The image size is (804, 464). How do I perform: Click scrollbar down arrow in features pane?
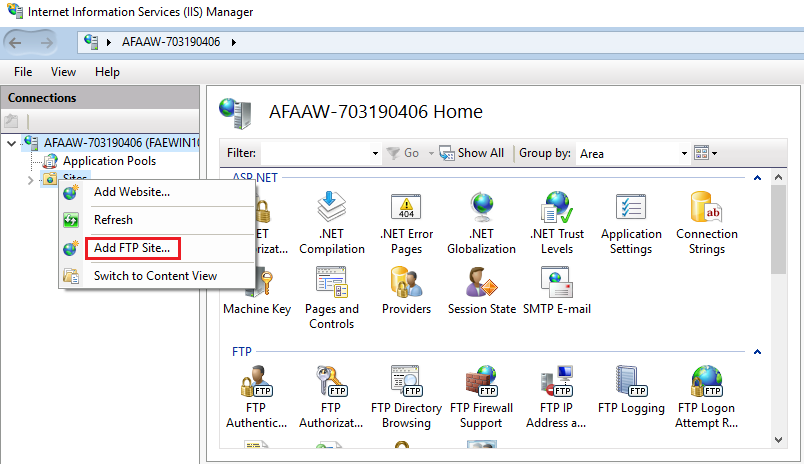click(x=778, y=440)
